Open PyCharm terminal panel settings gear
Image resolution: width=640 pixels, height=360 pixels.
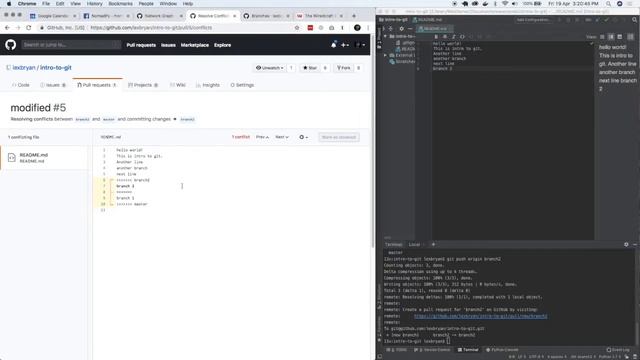626,244
